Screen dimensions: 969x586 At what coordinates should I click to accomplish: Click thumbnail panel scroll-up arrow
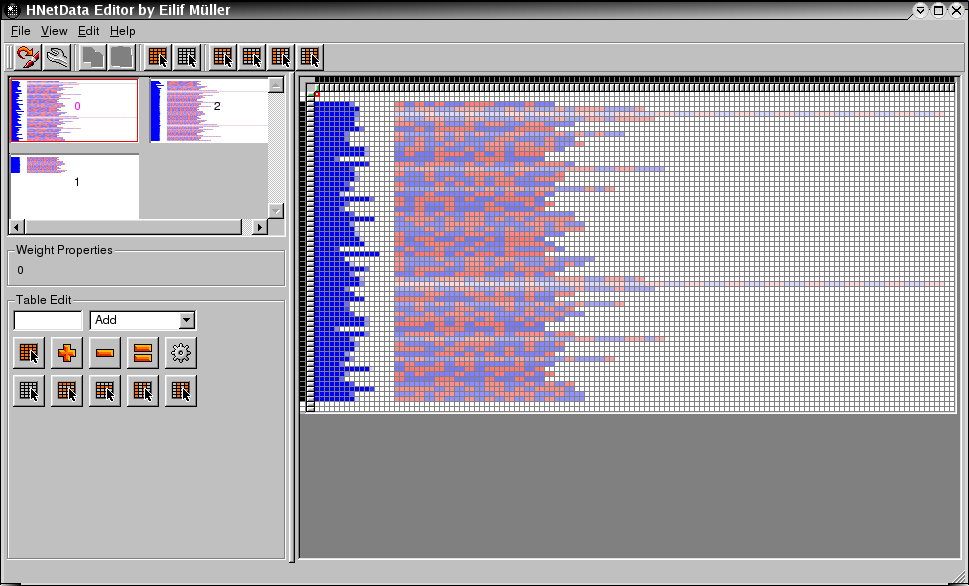click(x=276, y=85)
